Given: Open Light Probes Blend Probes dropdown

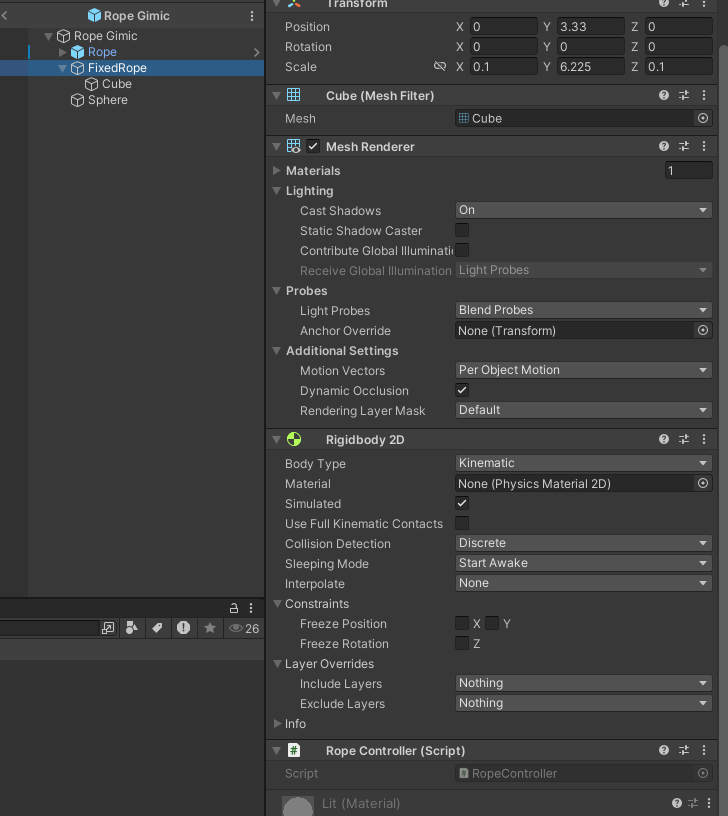Looking at the screenshot, I should point(583,310).
